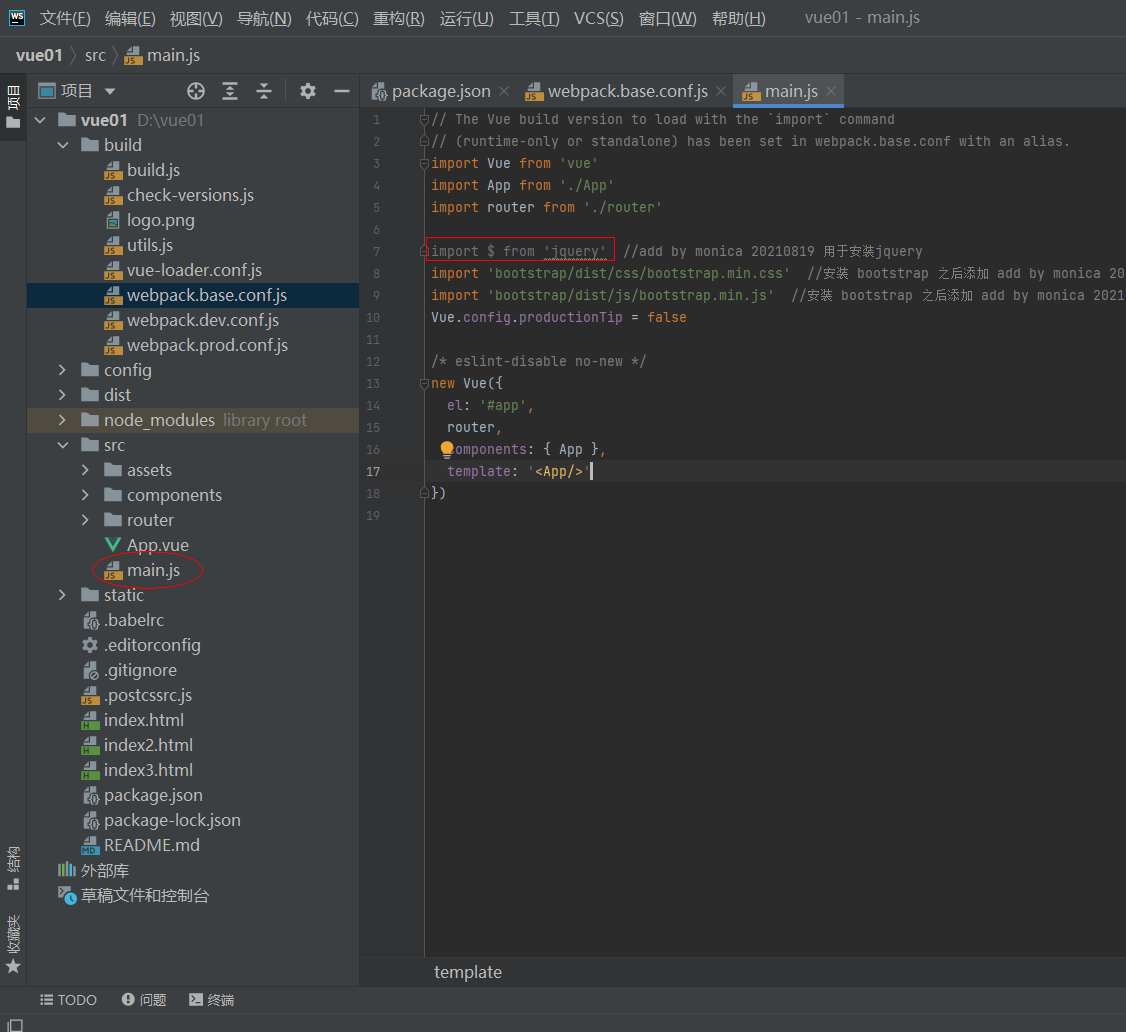The width and height of the screenshot is (1126, 1032).
Task: Switch to the webpack.base.conf.js tab
Action: click(x=627, y=91)
